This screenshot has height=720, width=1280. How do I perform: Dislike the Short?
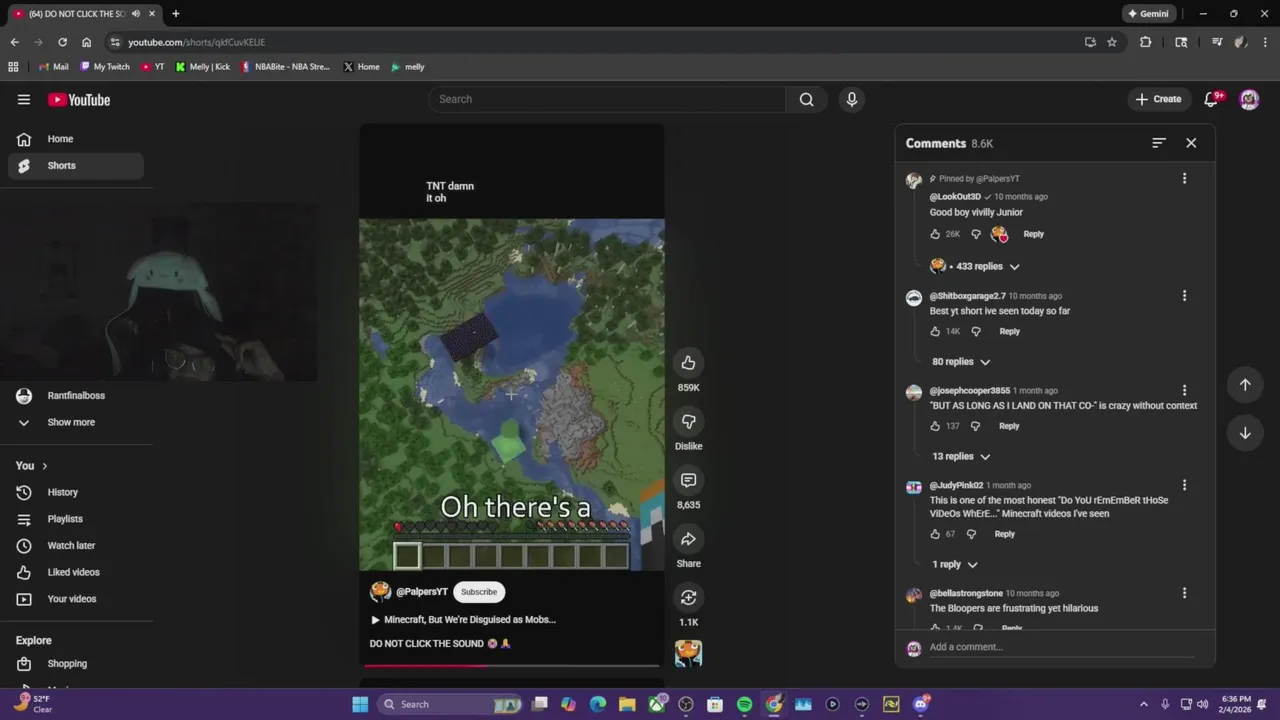[688, 421]
